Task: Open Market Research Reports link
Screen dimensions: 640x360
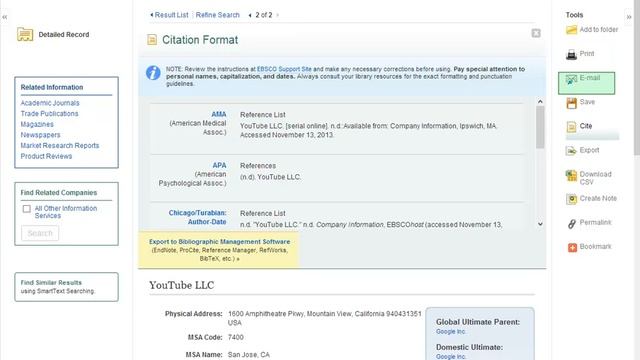Action: pos(60,146)
